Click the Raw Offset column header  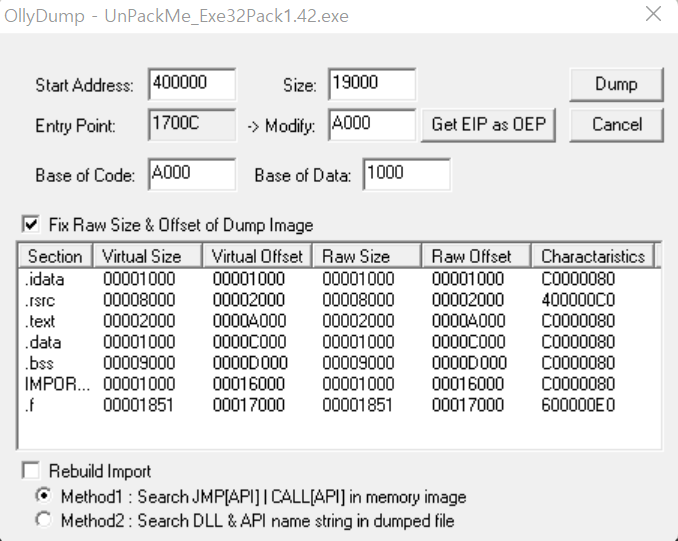point(477,256)
